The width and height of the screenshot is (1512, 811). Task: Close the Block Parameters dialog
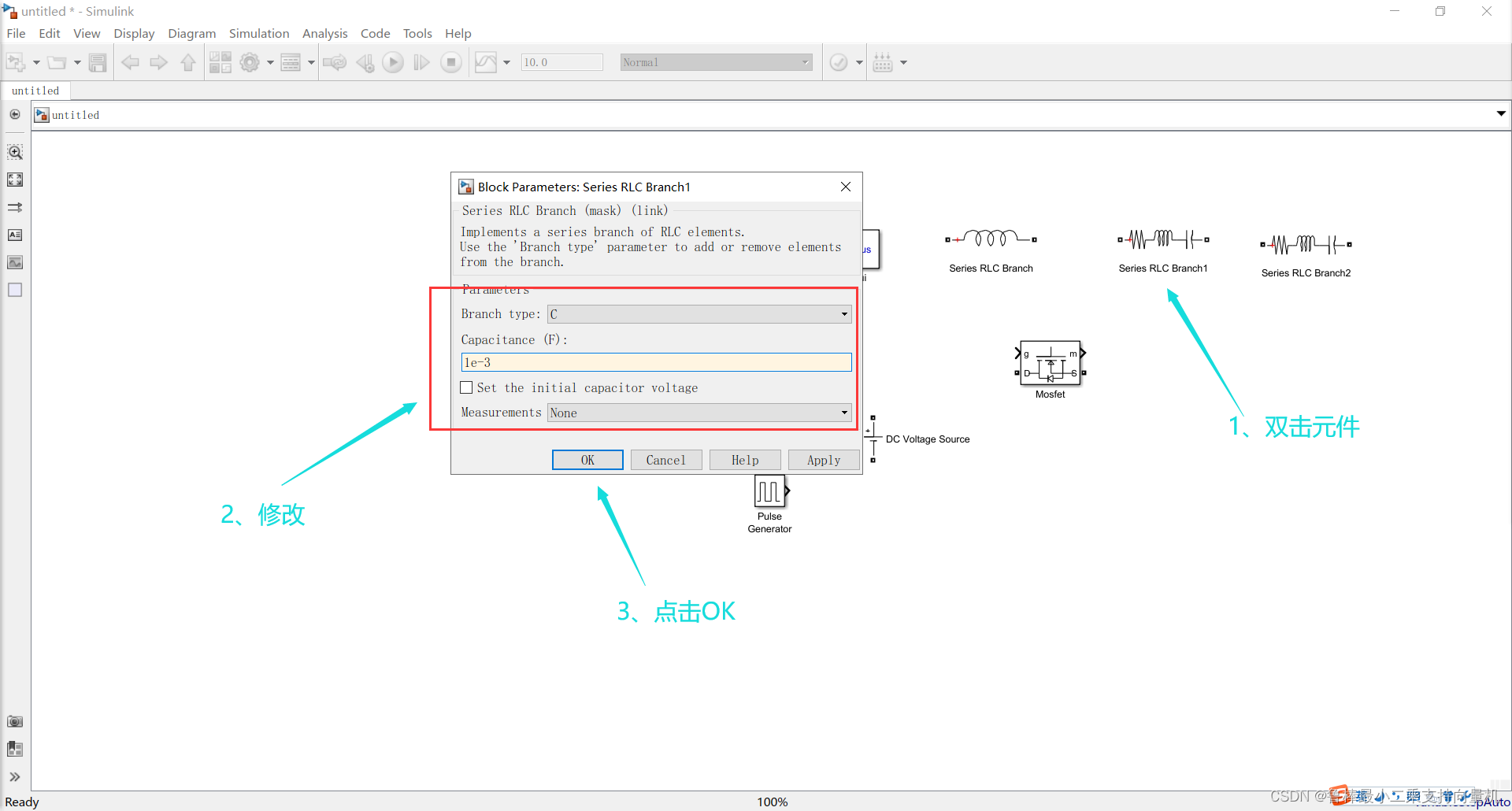[x=846, y=187]
